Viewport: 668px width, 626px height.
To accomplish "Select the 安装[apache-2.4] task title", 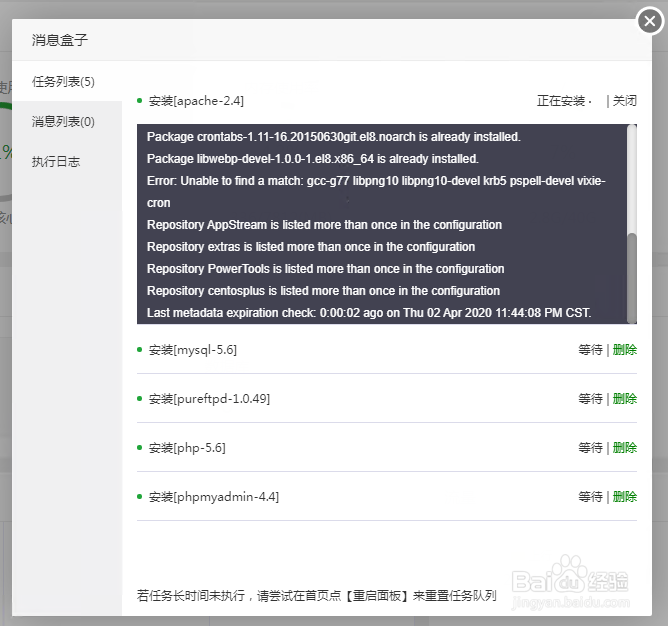I will tap(196, 101).
